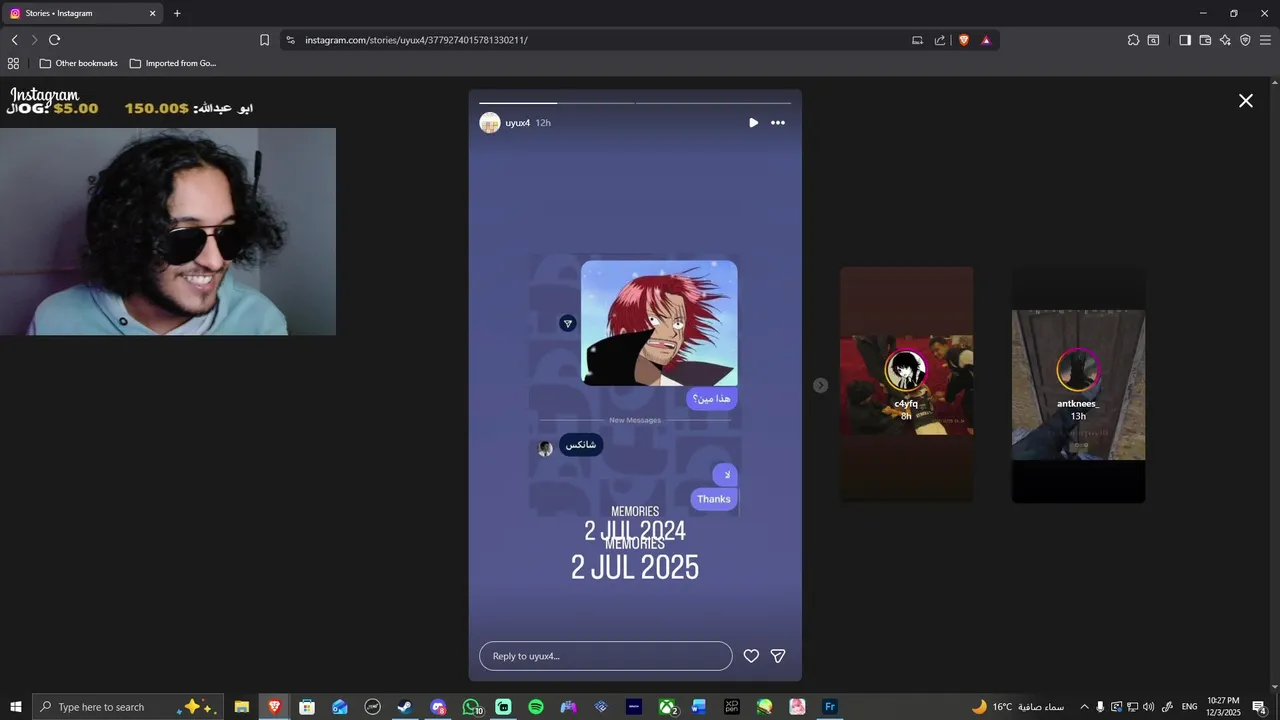Open the apps grid in bookmarks bar
This screenshot has height=720, width=1280.
(x=14, y=63)
